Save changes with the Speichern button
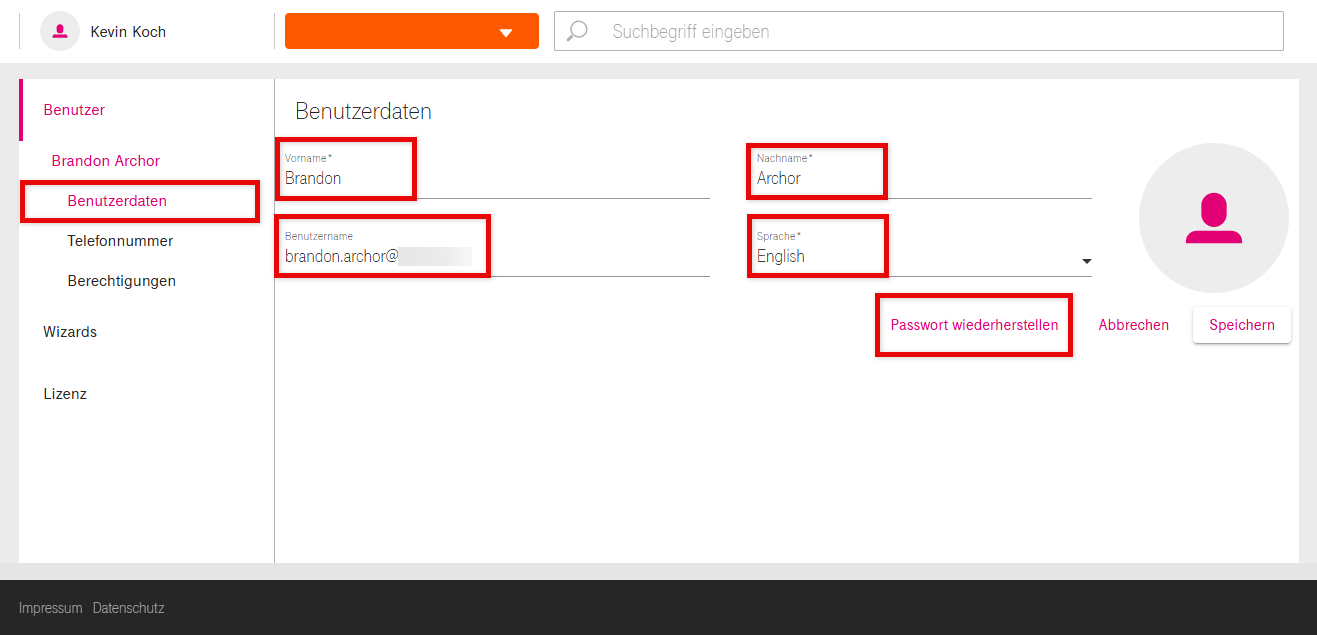Viewport: 1317px width, 635px height. (1241, 325)
